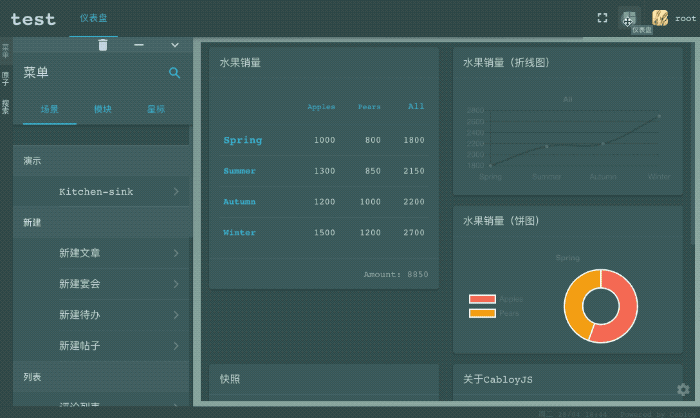Switch to the 仪表盘 header tab
The image size is (700, 418).
93,18
